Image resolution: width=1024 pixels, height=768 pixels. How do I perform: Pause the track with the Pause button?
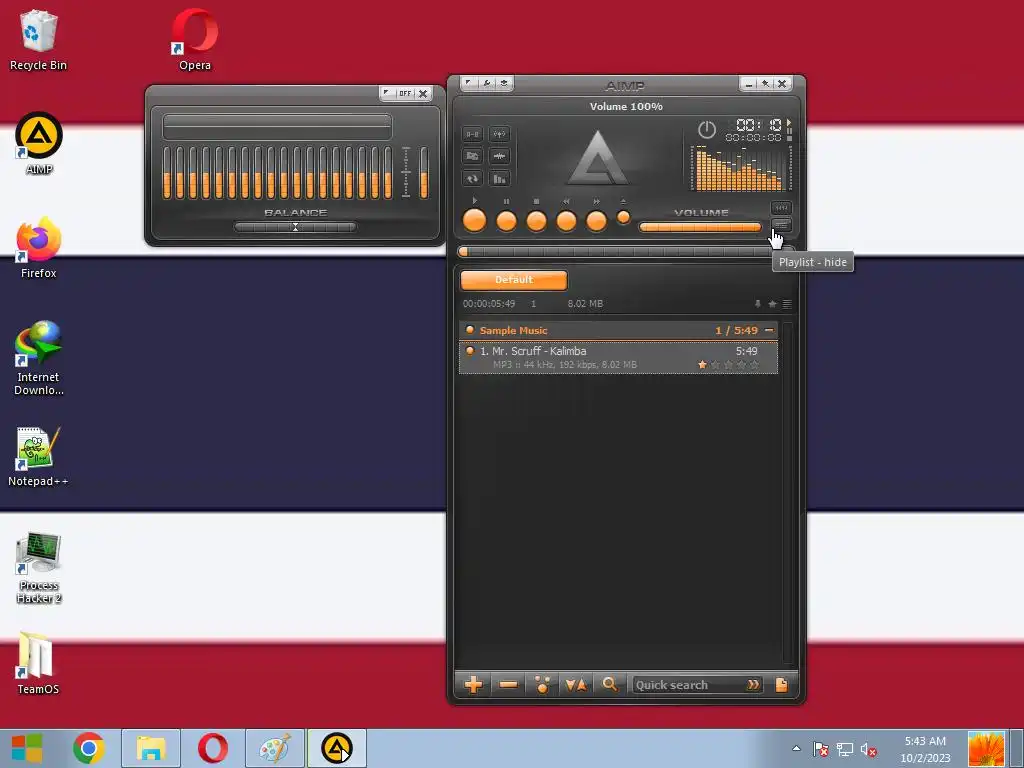pos(506,221)
